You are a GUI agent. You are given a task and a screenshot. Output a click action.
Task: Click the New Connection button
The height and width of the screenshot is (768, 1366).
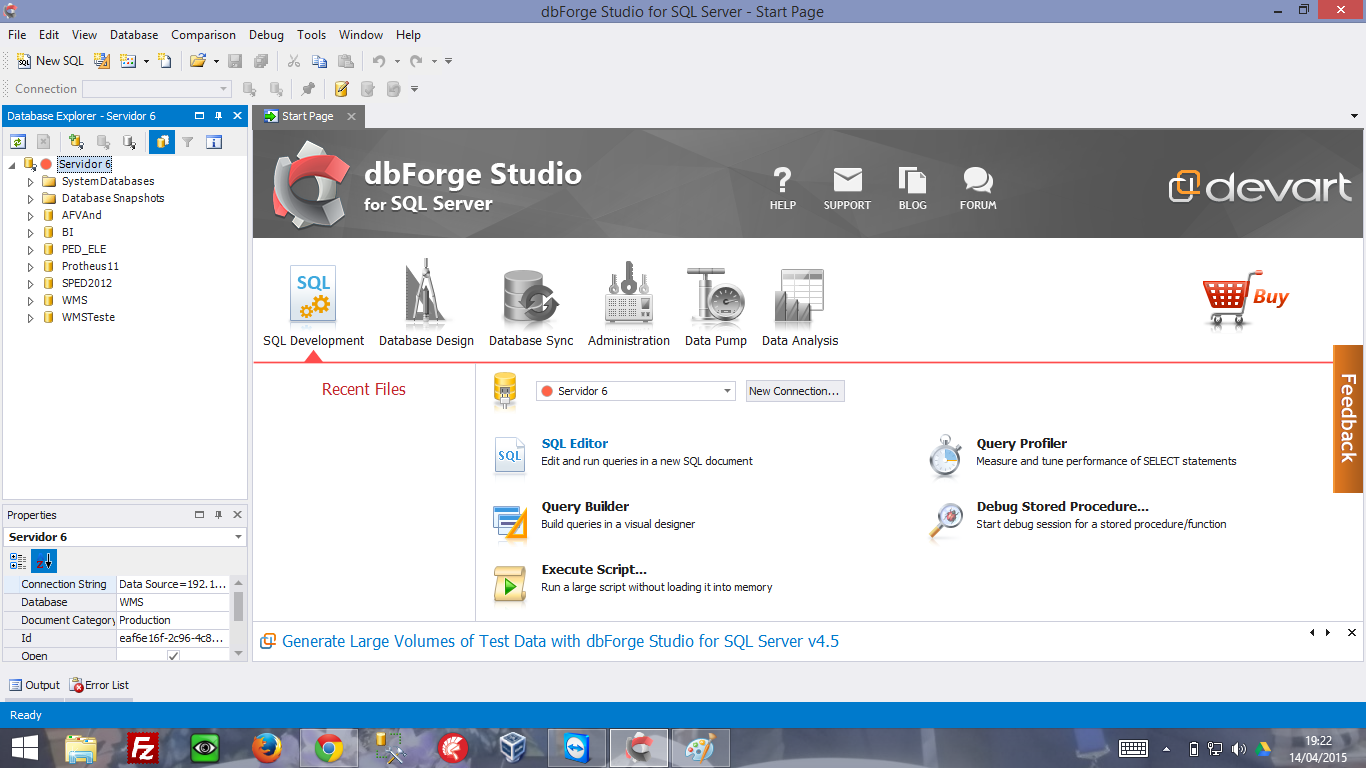click(794, 390)
